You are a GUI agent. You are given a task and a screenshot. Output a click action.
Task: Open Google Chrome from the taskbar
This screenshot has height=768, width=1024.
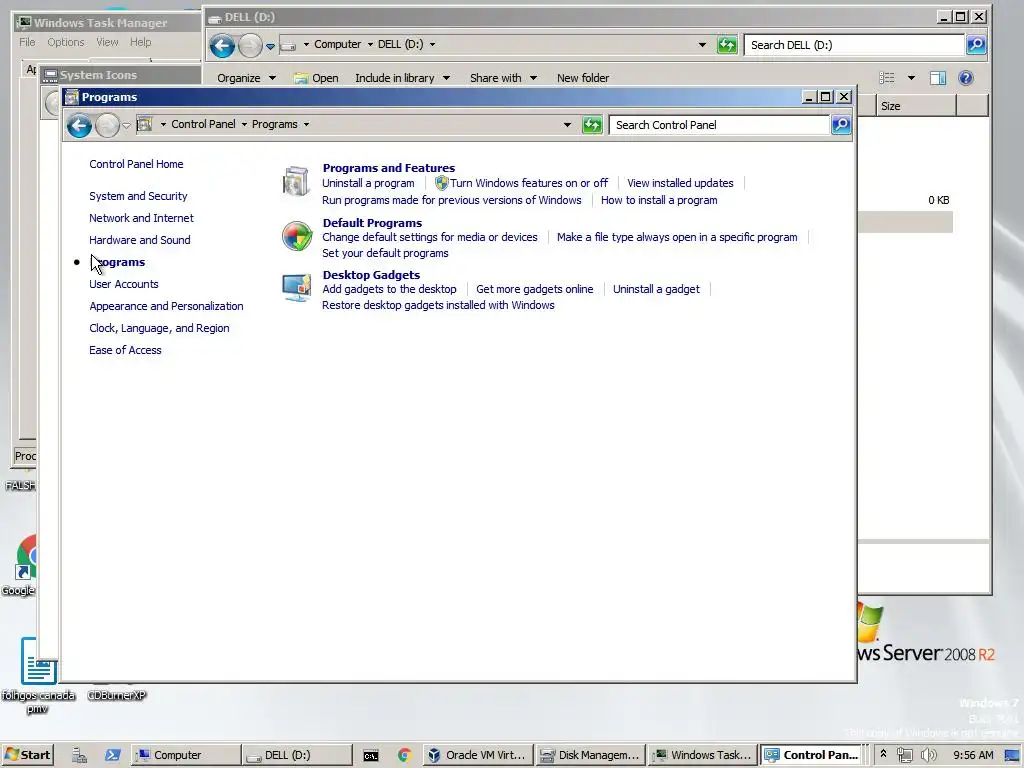click(404, 756)
